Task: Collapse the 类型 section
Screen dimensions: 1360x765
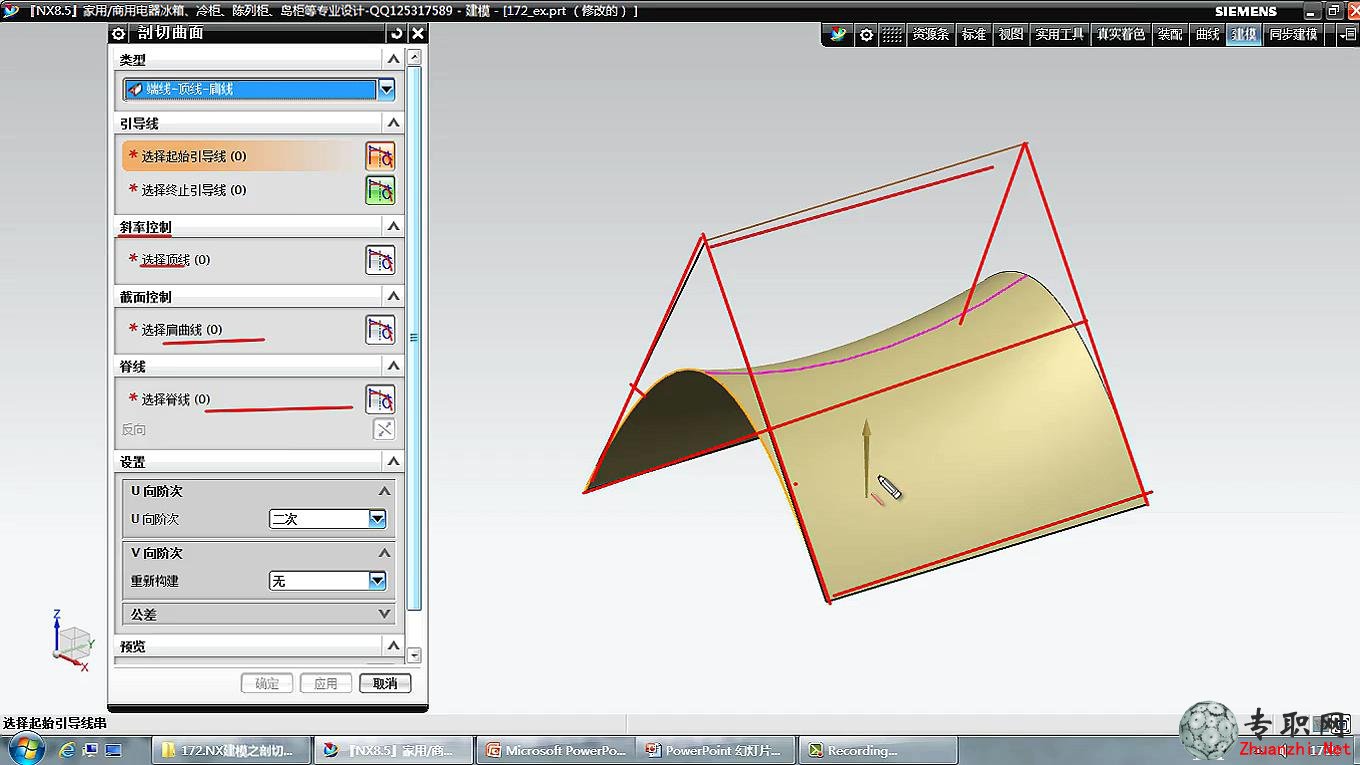Action: [x=393, y=60]
